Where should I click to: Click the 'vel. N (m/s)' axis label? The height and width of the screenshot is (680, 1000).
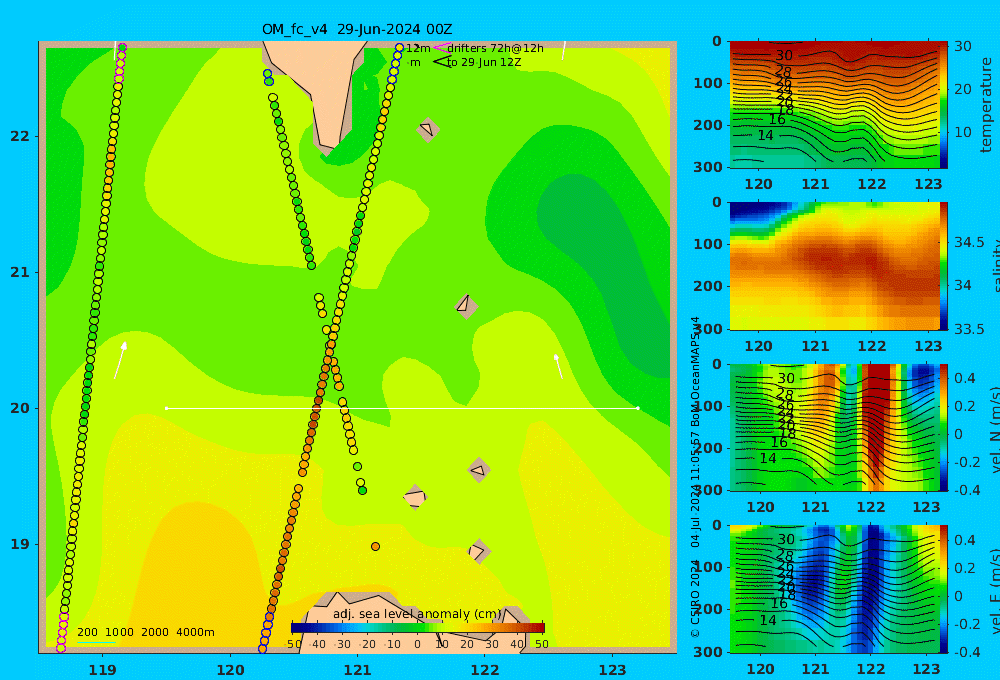point(994,429)
